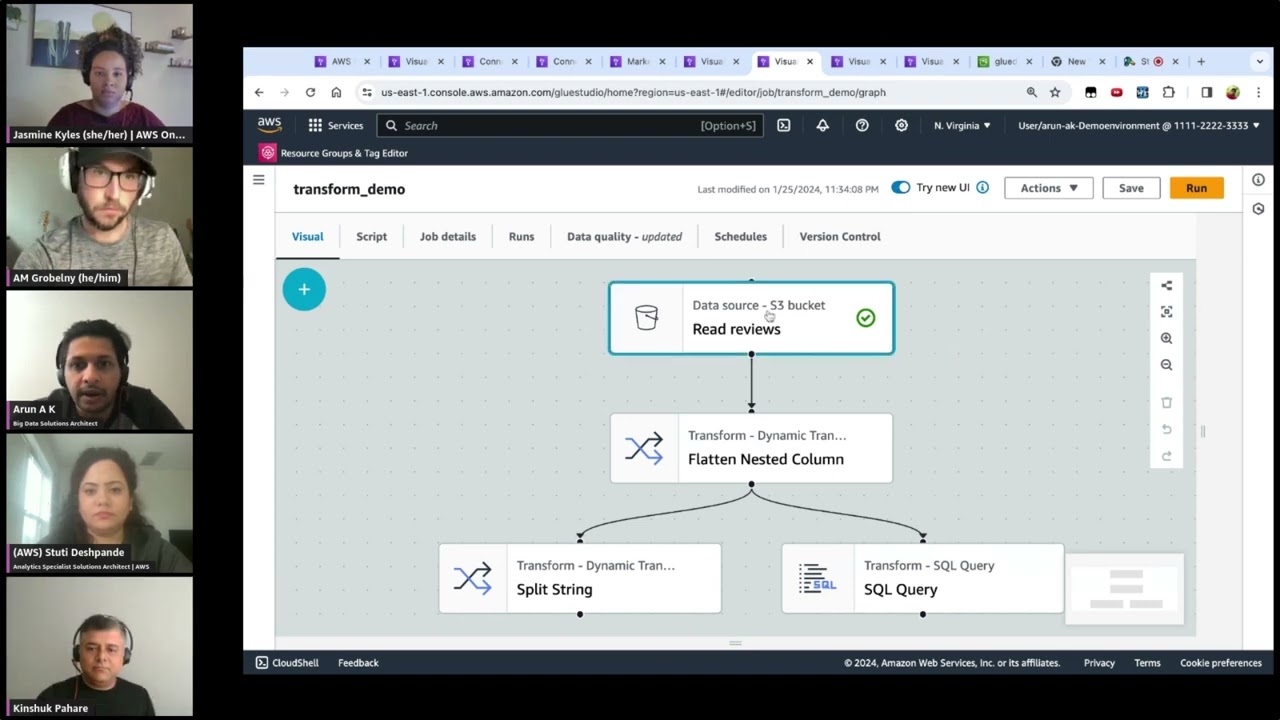Open the Job details tab

tap(448, 237)
